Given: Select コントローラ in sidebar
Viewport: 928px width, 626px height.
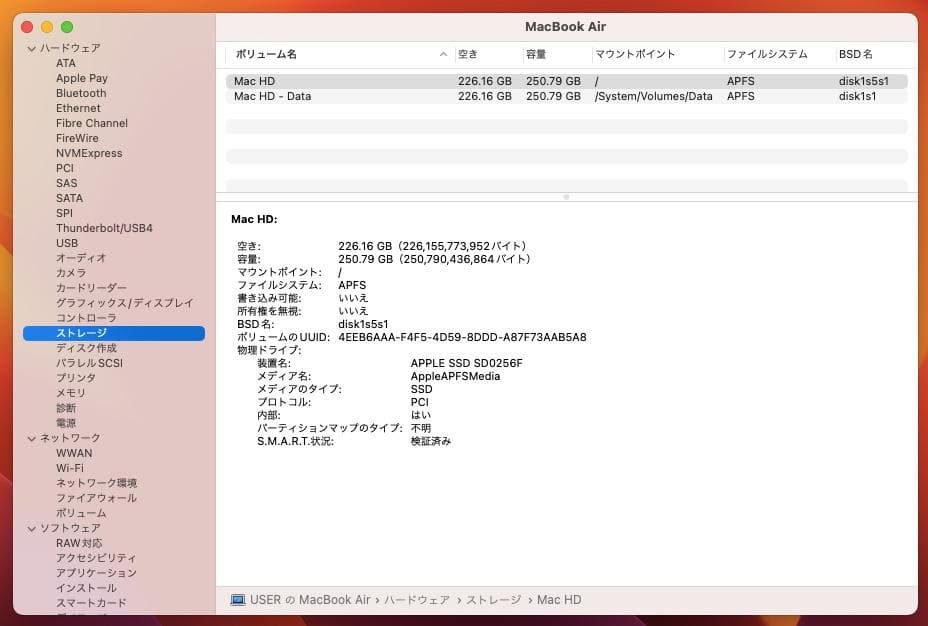Looking at the screenshot, I should point(86,318).
